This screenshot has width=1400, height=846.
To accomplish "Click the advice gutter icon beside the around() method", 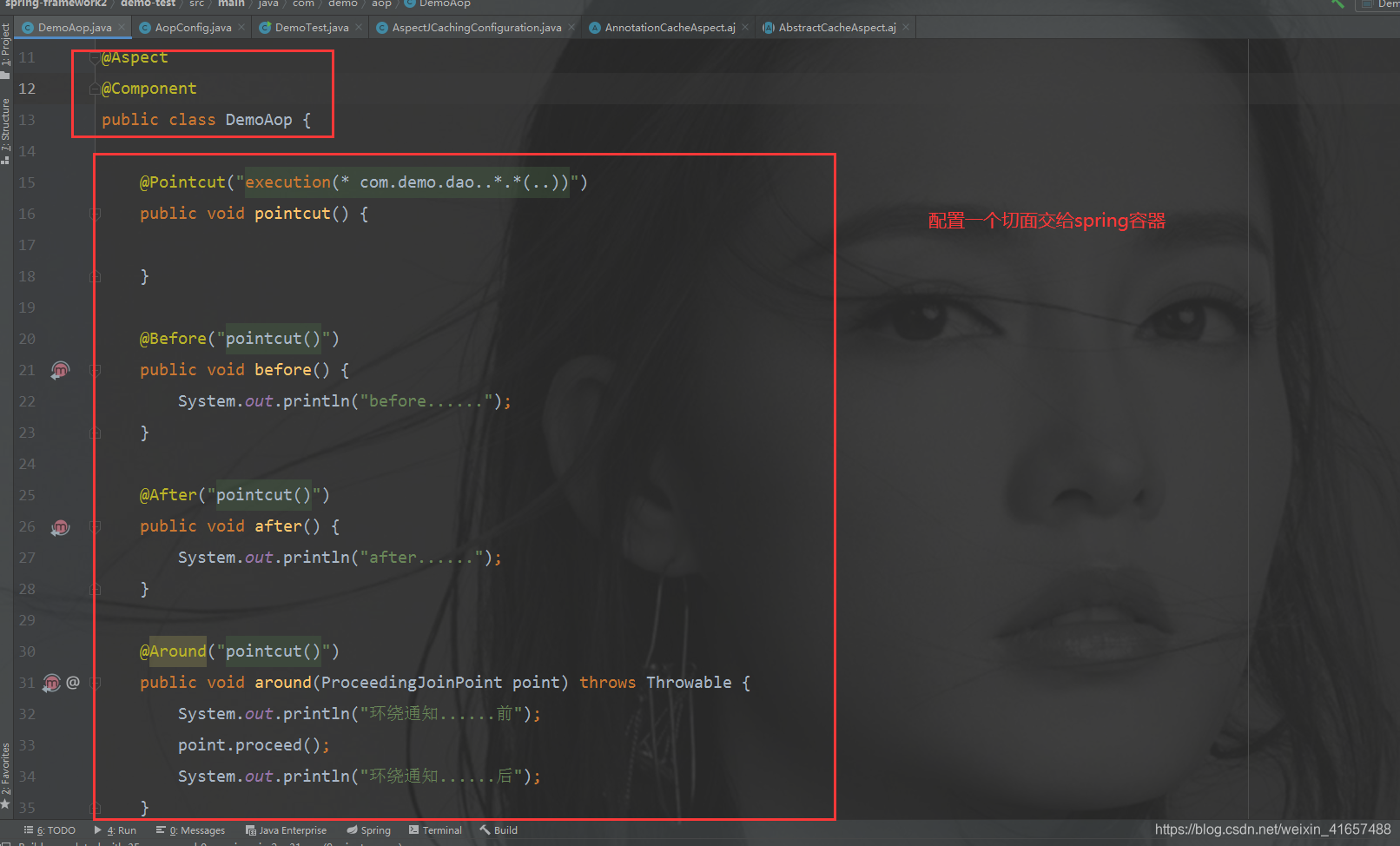I will (x=52, y=683).
